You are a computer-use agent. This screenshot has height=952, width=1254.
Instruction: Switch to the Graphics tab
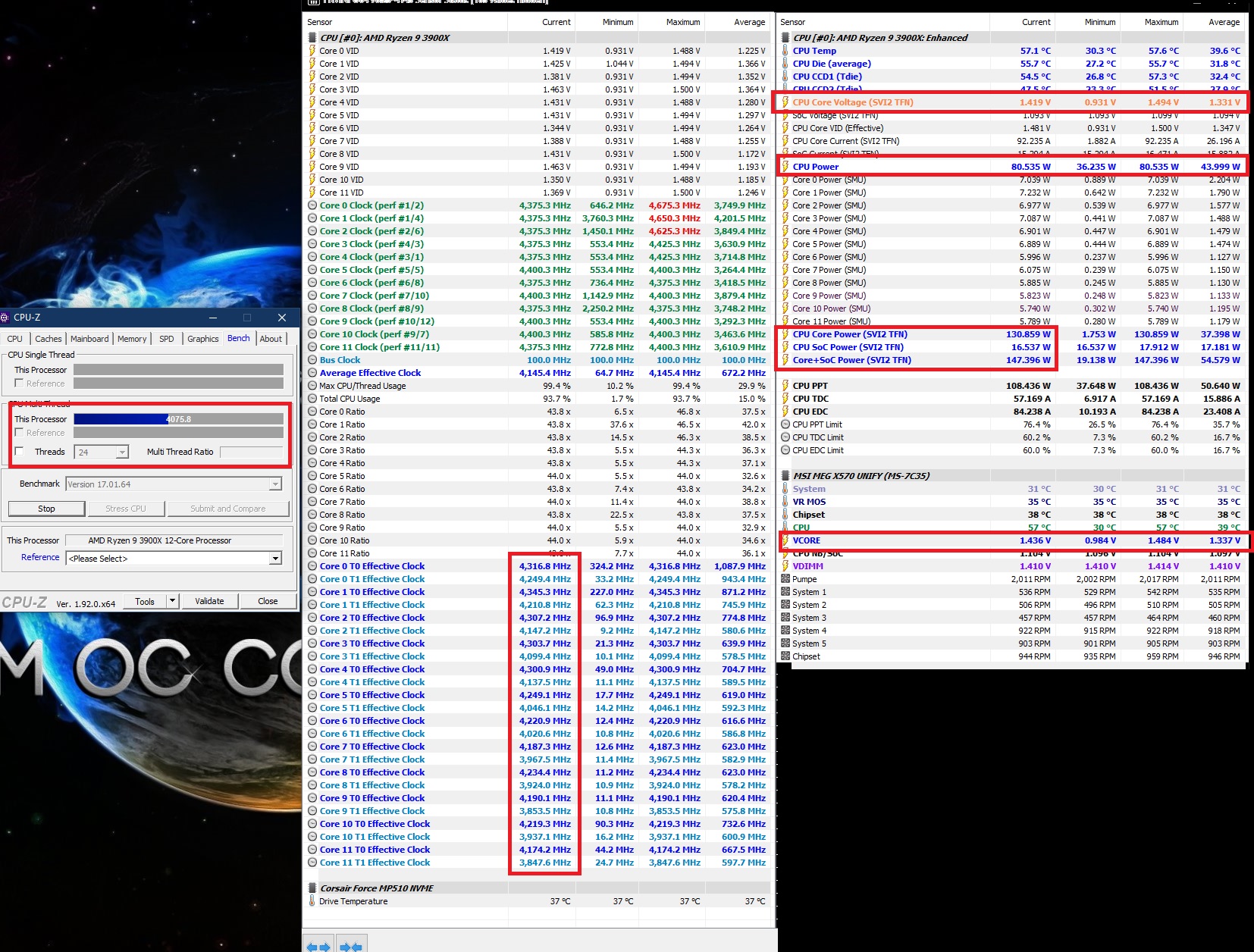click(x=202, y=339)
